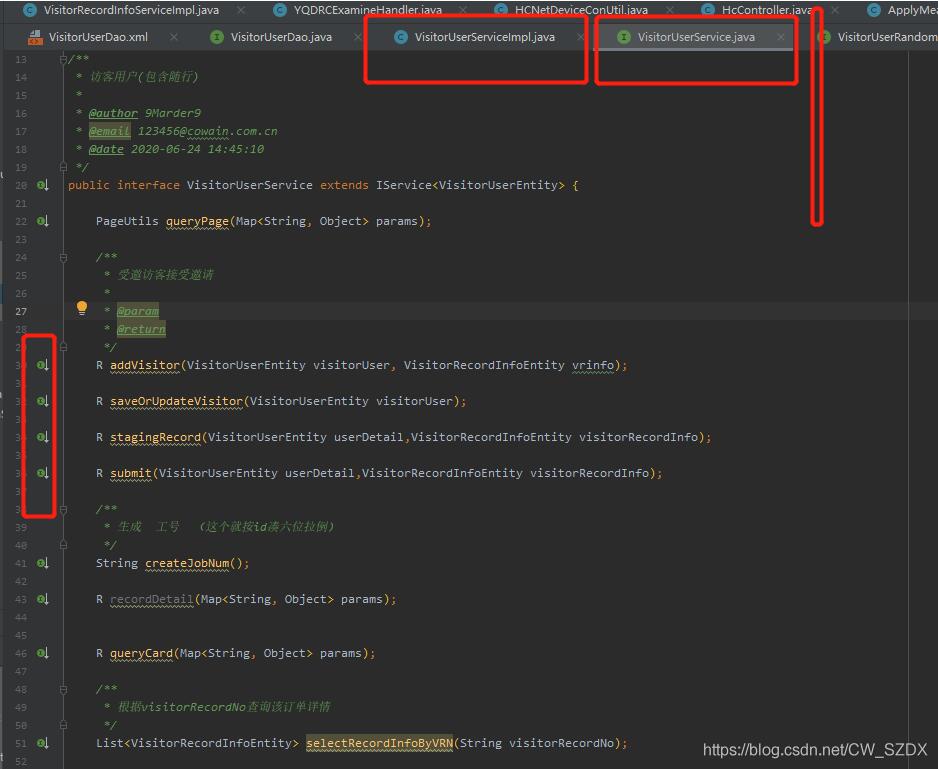Click gutter icon beside selectRecordInfoByVRN method
The height and width of the screenshot is (769, 938).
[42, 743]
